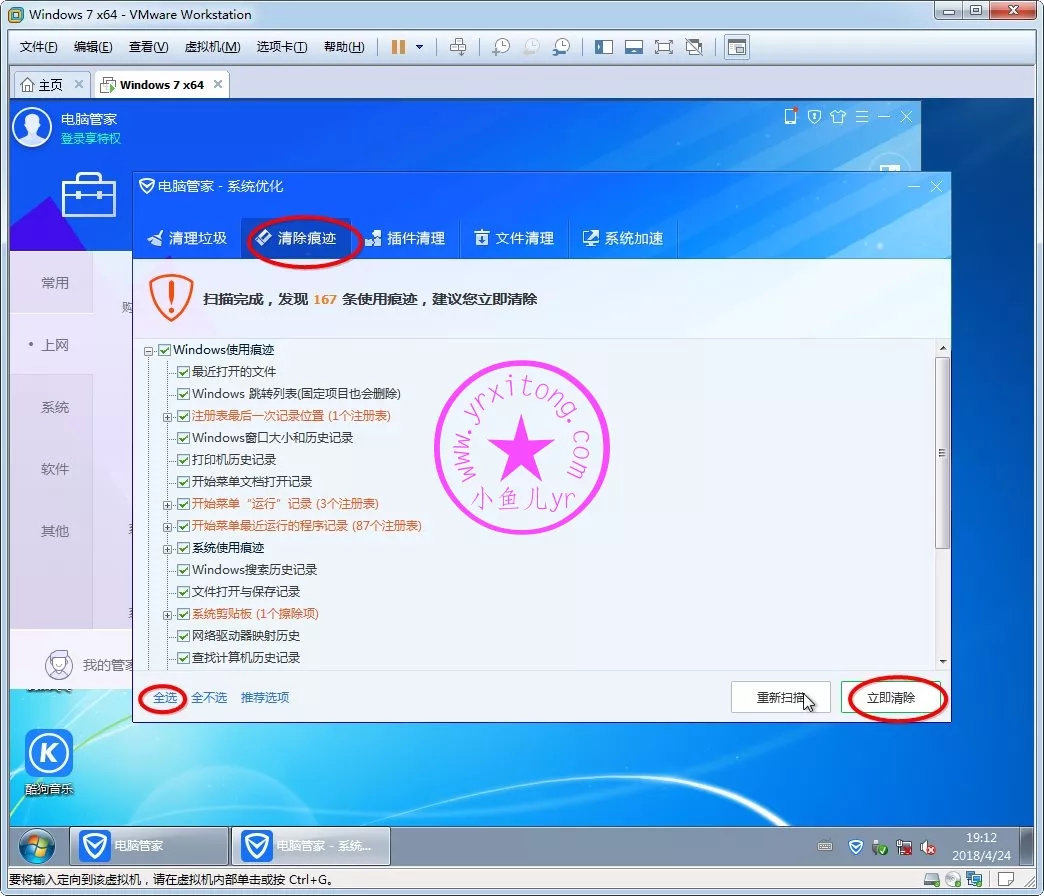Screen dimensions: 1044x896
Task: Expand the 注册表最后一次记录位置 node
Action: (x=168, y=416)
